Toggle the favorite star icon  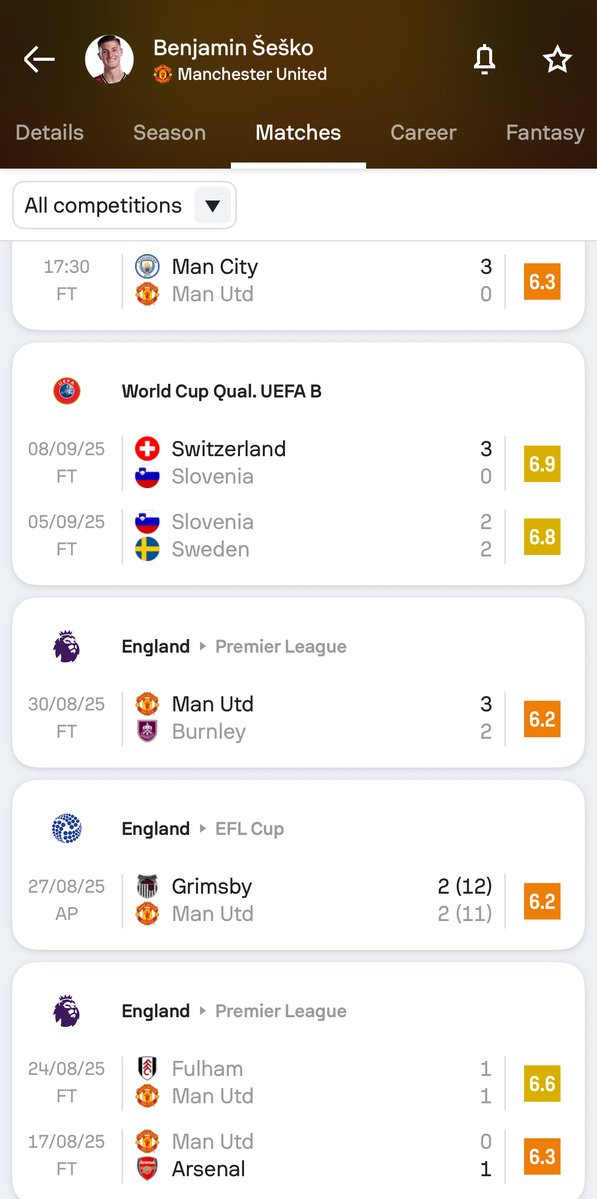tap(557, 59)
